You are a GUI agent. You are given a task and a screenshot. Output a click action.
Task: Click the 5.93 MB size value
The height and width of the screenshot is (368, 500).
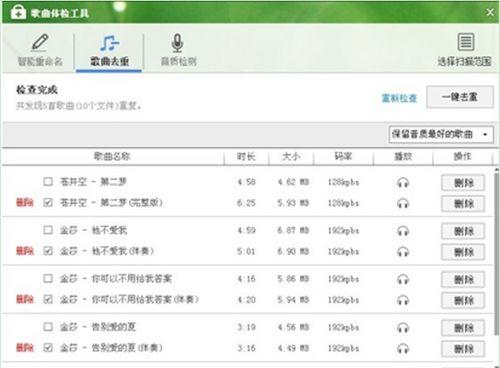click(293, 203)
